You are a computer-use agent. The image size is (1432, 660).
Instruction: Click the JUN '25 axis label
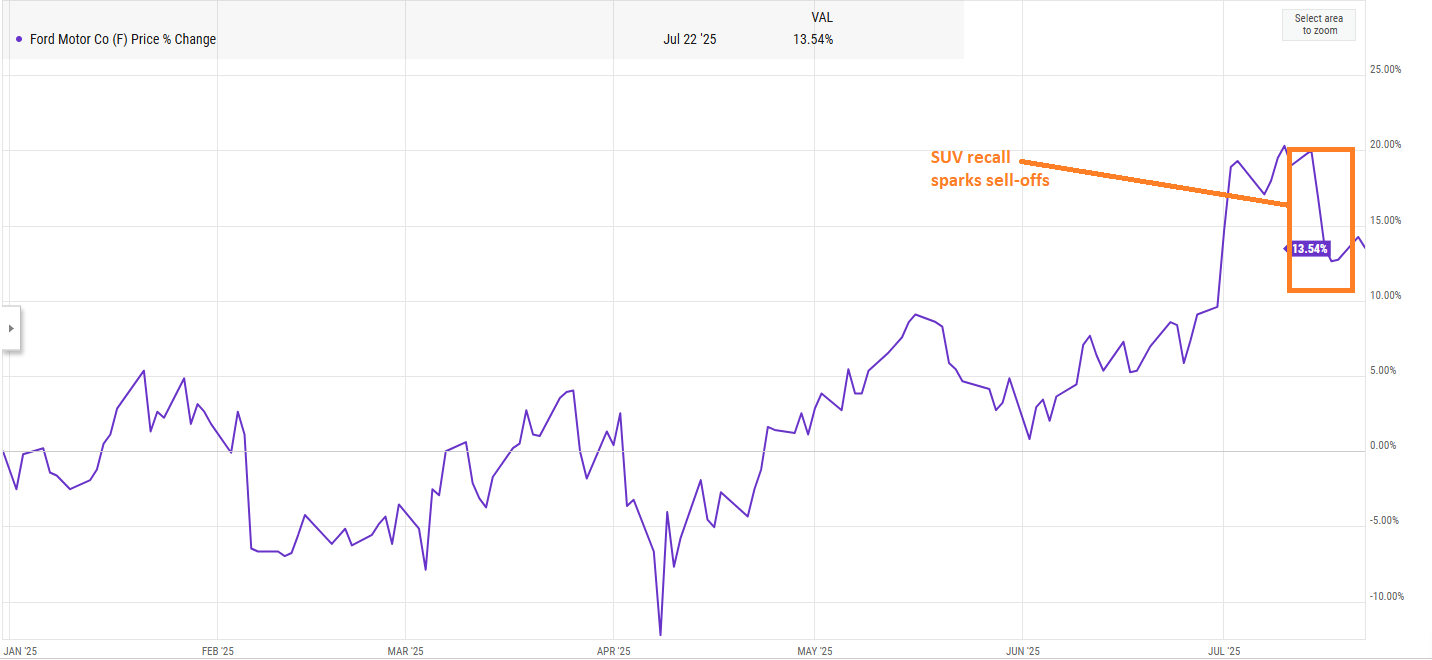tap(1023, 651)
